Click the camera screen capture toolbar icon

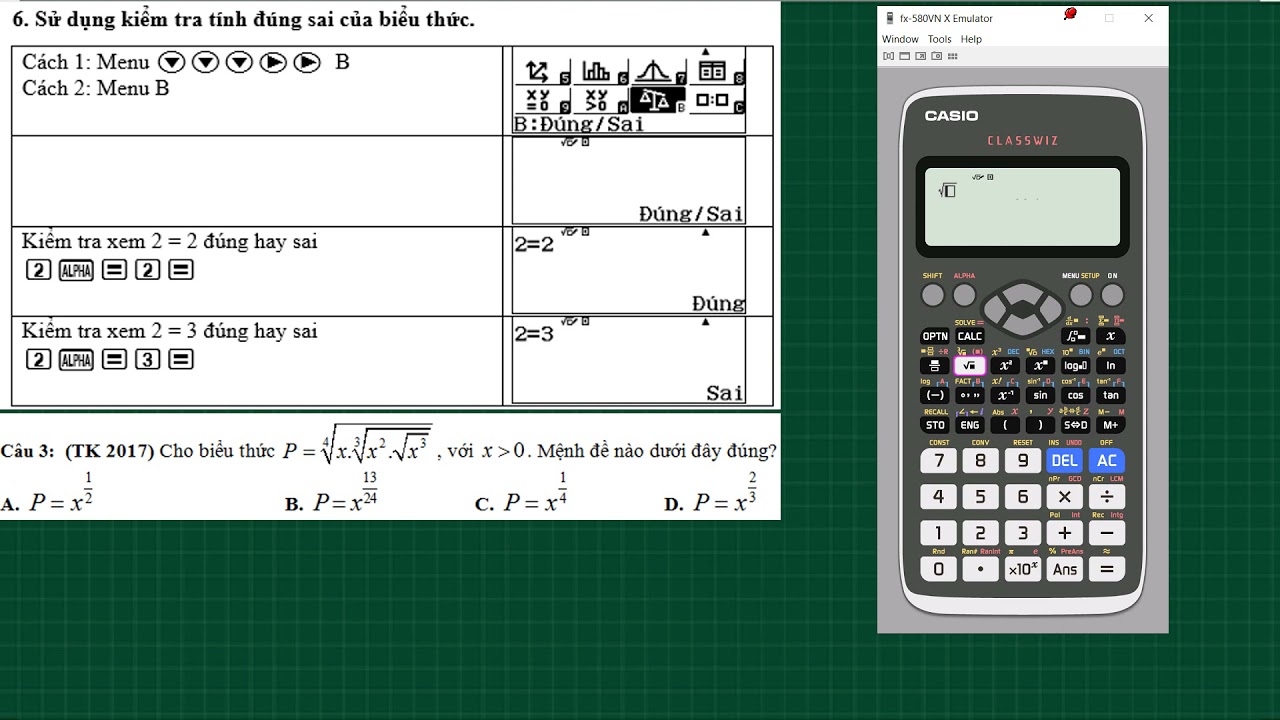[937, 56]
